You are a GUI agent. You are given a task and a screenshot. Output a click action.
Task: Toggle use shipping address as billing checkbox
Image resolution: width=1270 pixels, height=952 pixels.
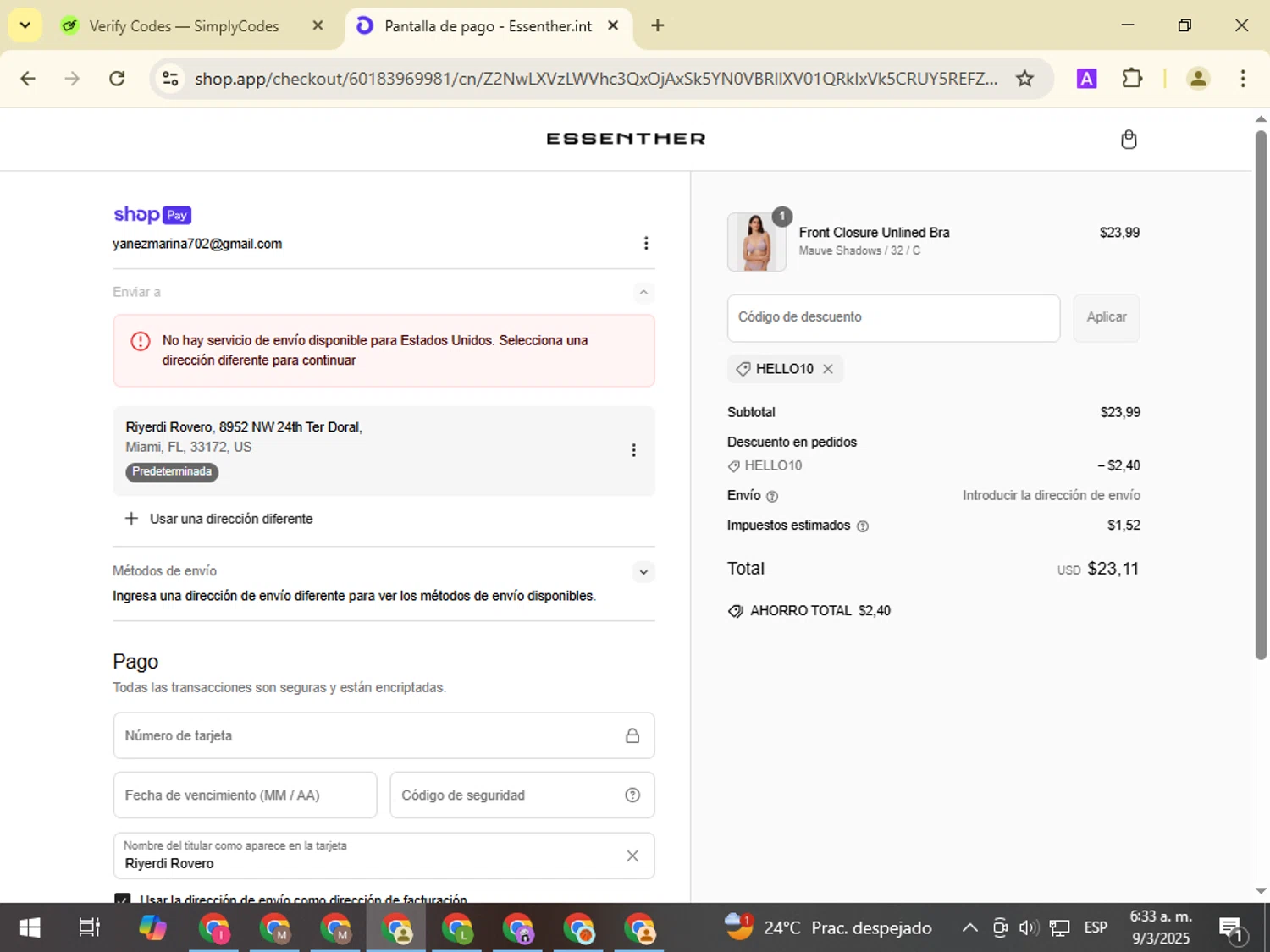tap(123, 898)
